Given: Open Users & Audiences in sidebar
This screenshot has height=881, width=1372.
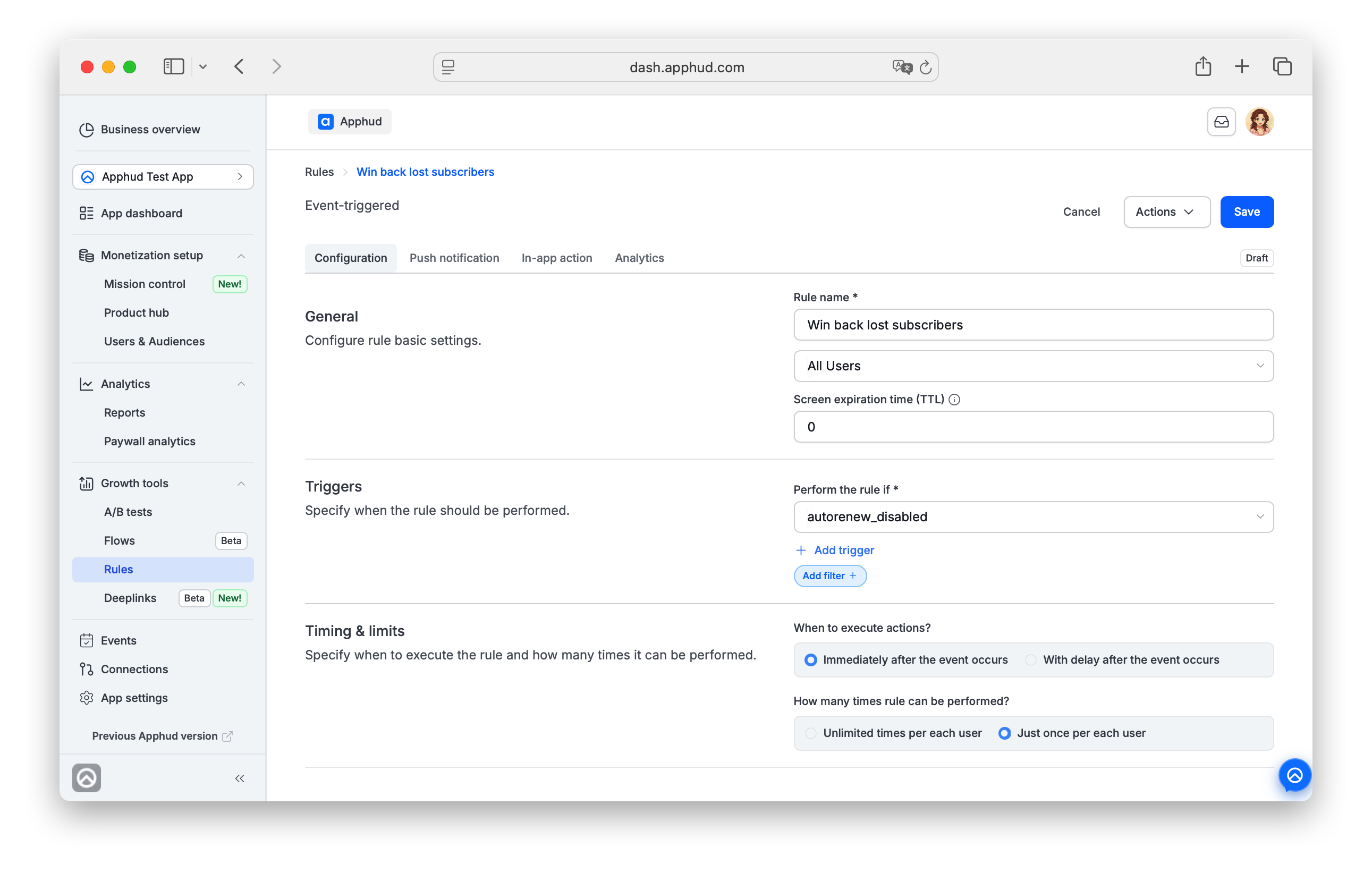Looking at the screenshot, I should [155, 342].
